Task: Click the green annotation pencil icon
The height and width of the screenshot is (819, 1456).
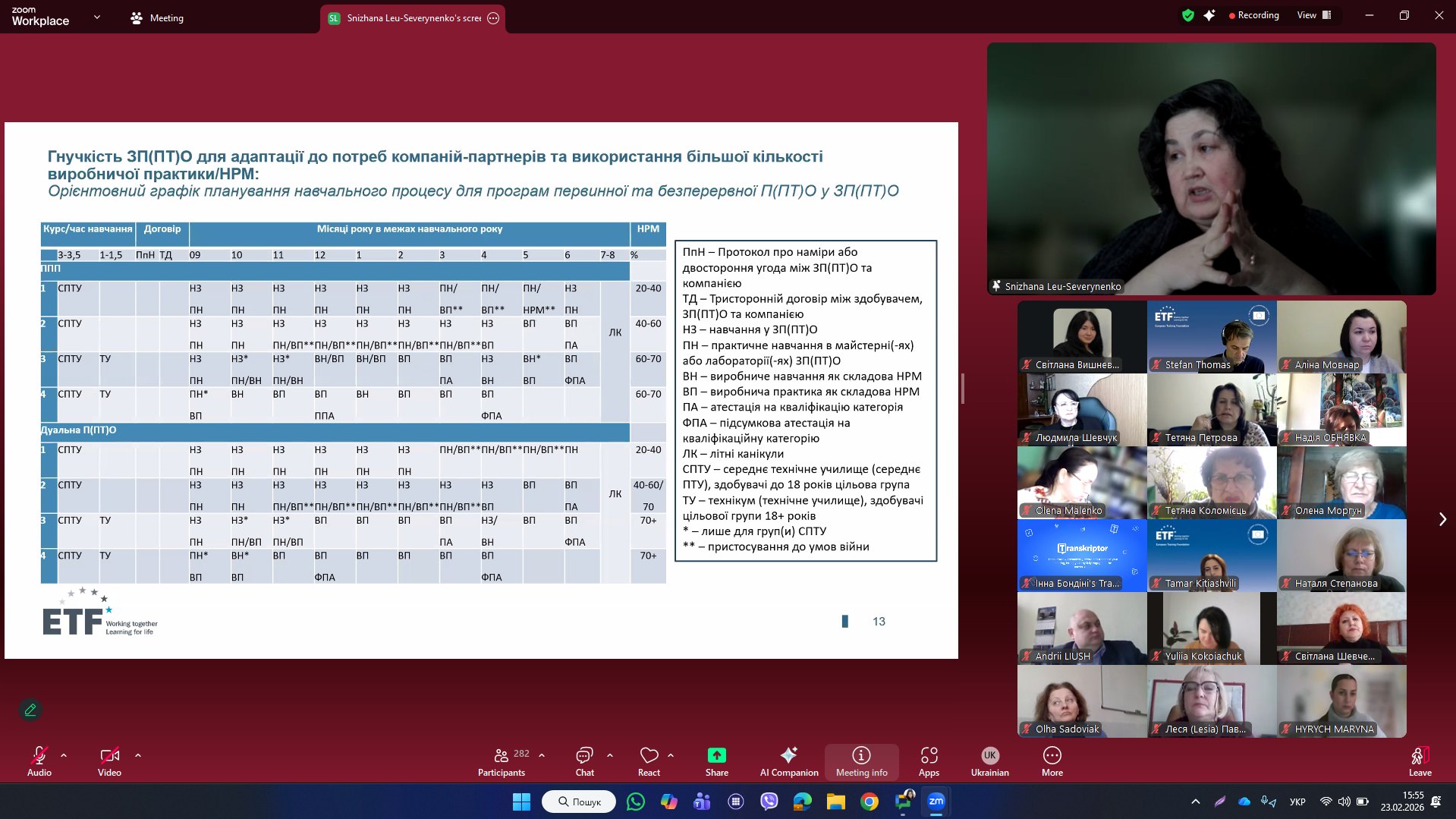Action: coord(30,710)
